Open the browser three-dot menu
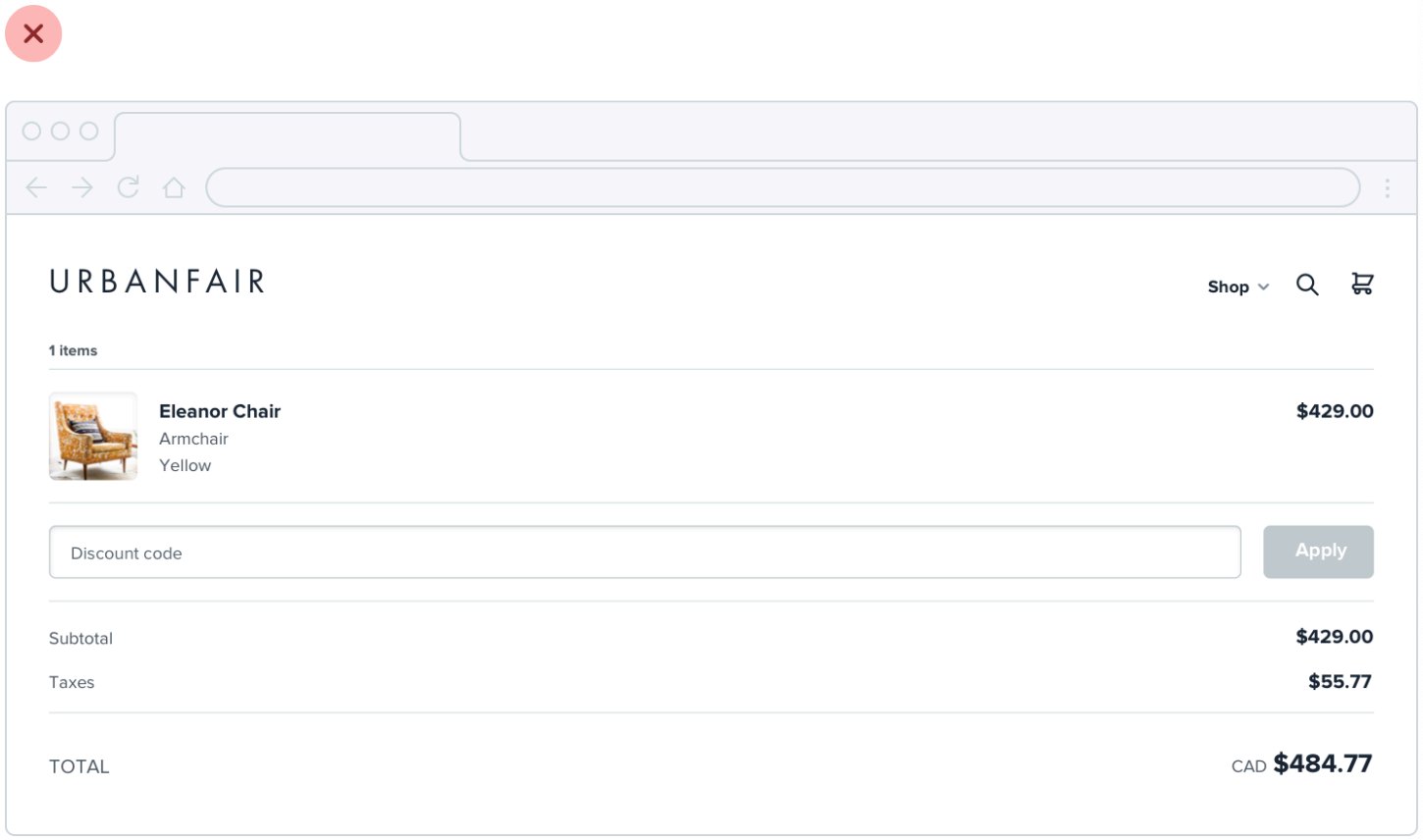Viewport: 1423px width, 840px height. (x=1387, y=188)
